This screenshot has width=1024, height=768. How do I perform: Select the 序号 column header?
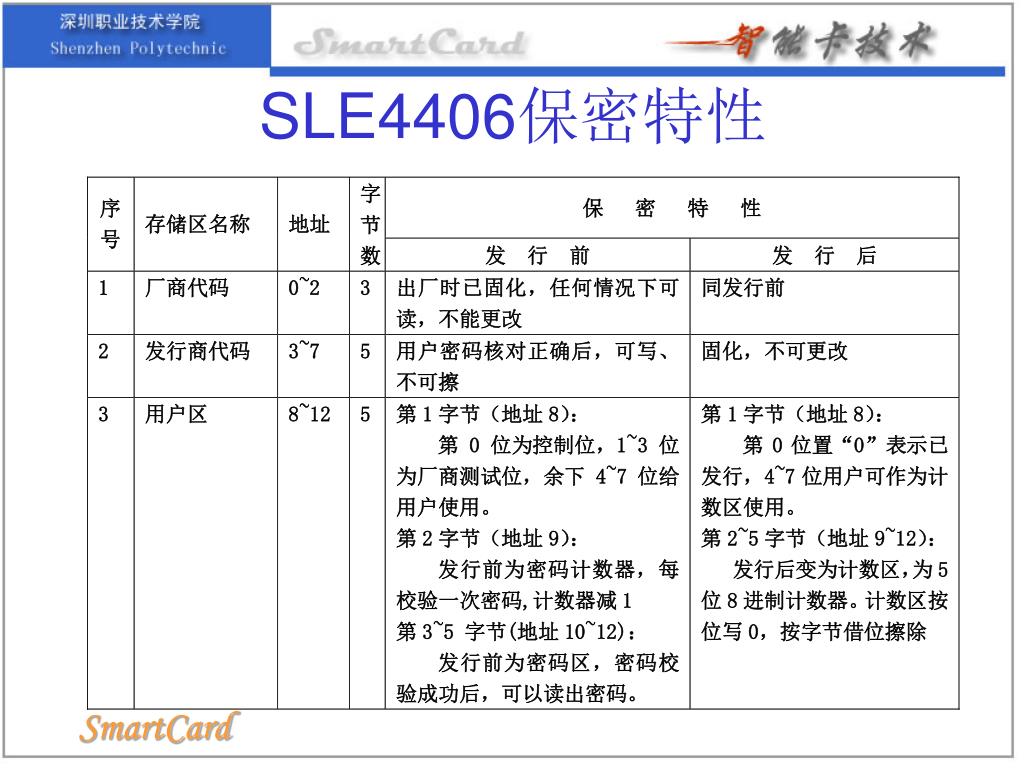(110, 224)
